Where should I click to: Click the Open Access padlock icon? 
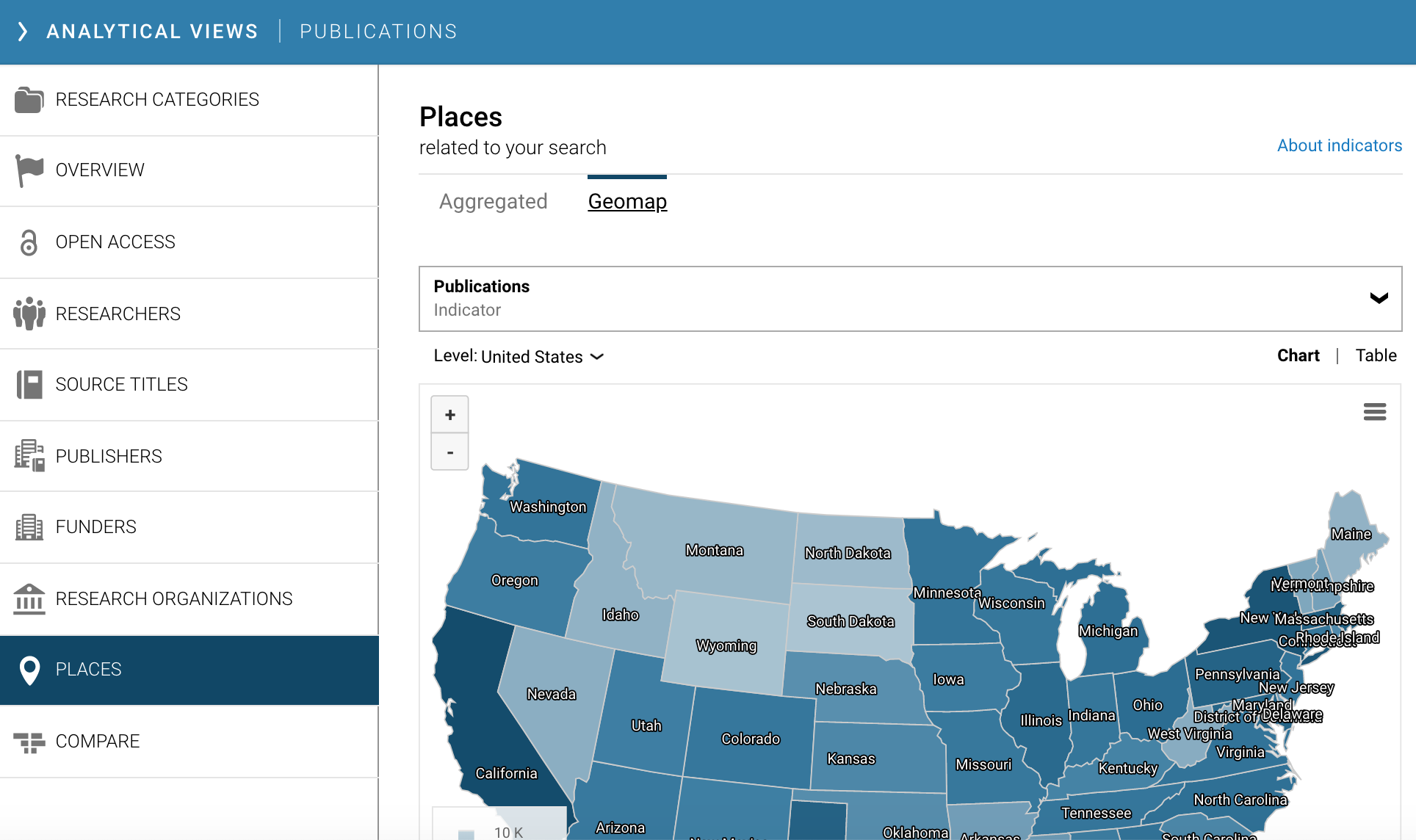(29, 242)
